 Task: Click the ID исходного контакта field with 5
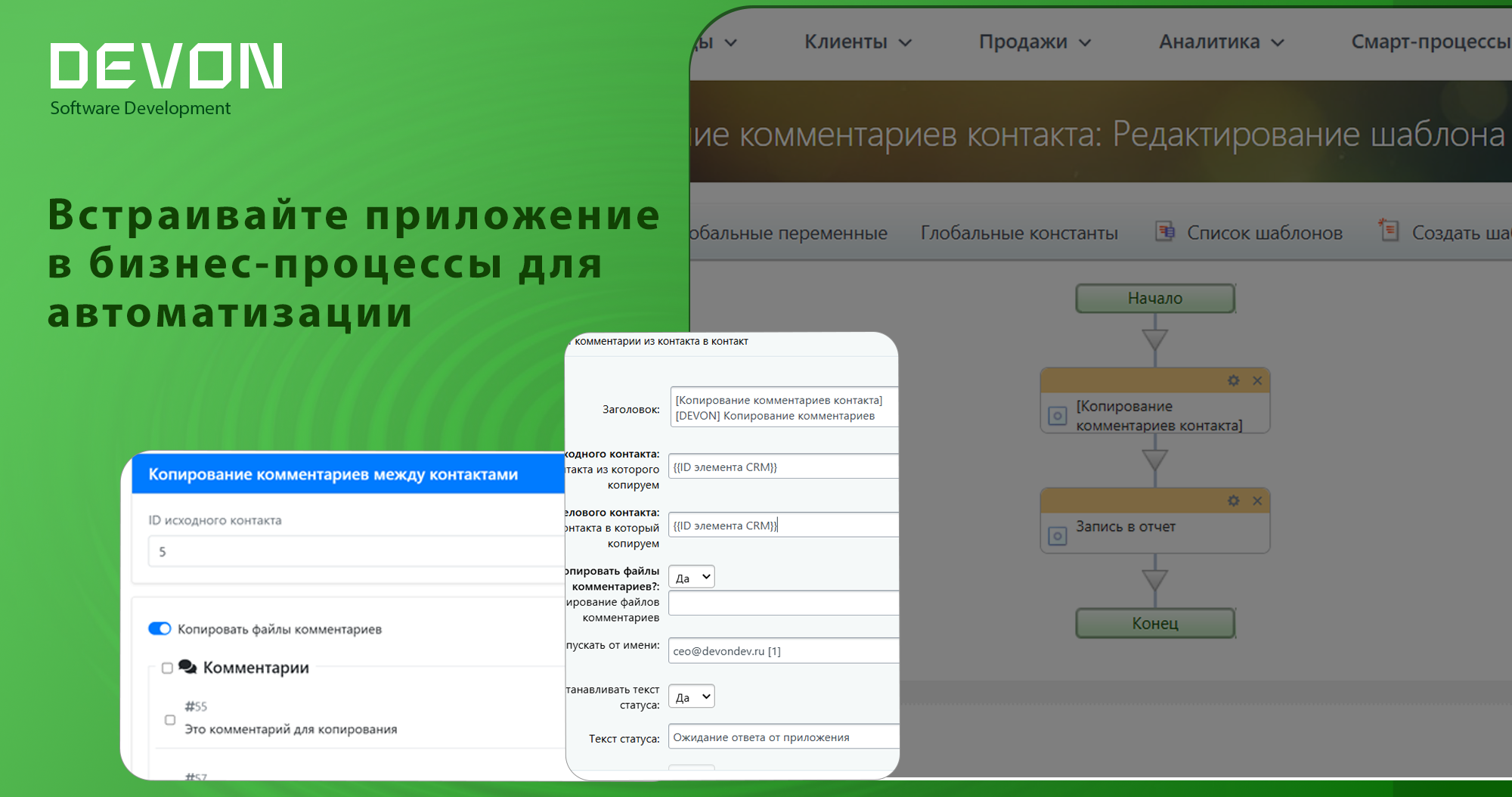[357, 551]
